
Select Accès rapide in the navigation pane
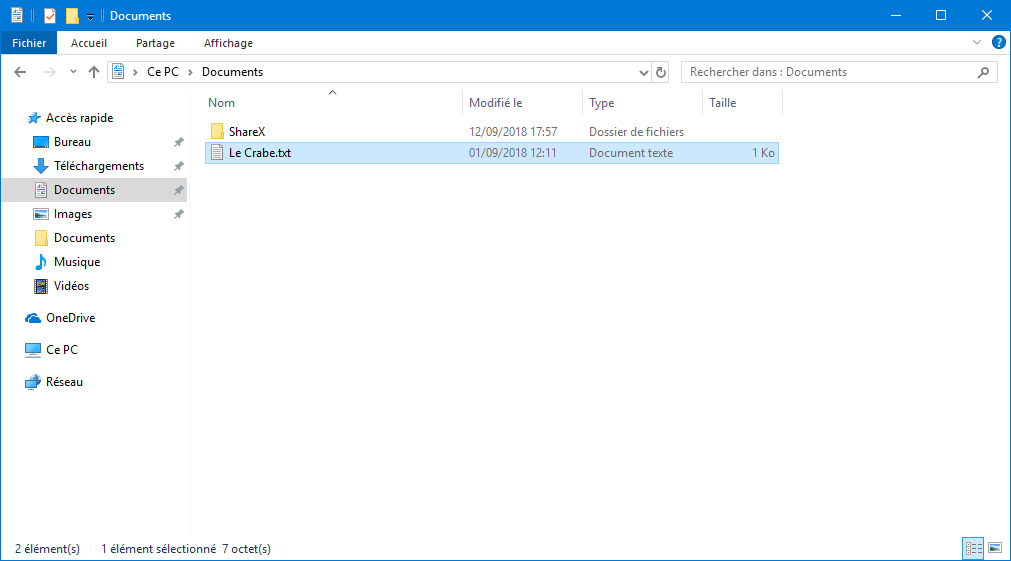[x=79, y=118]
